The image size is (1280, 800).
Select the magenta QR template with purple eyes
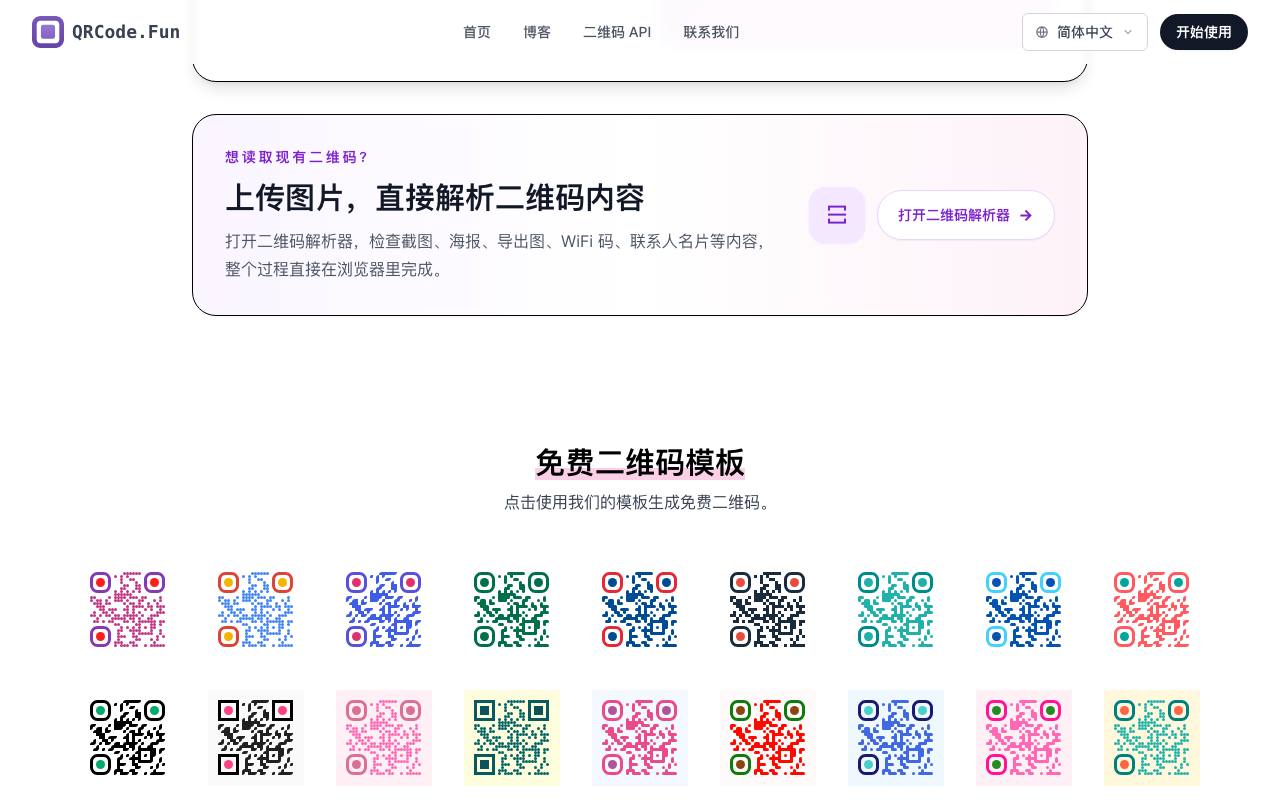pyautogui.click(x=128, y=610)
